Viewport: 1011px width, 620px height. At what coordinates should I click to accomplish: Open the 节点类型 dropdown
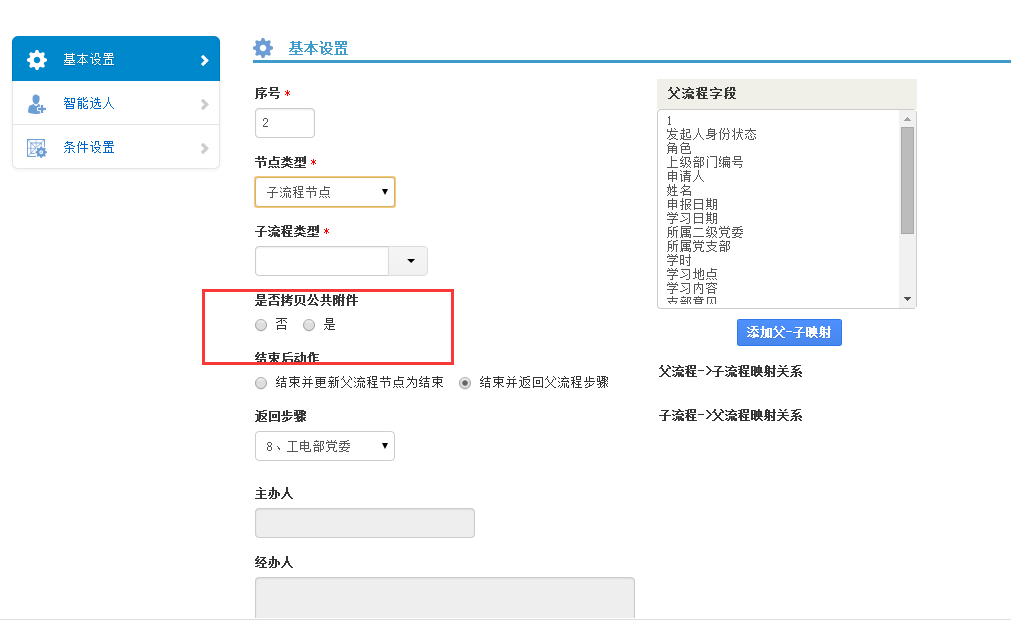pos(325,192)
